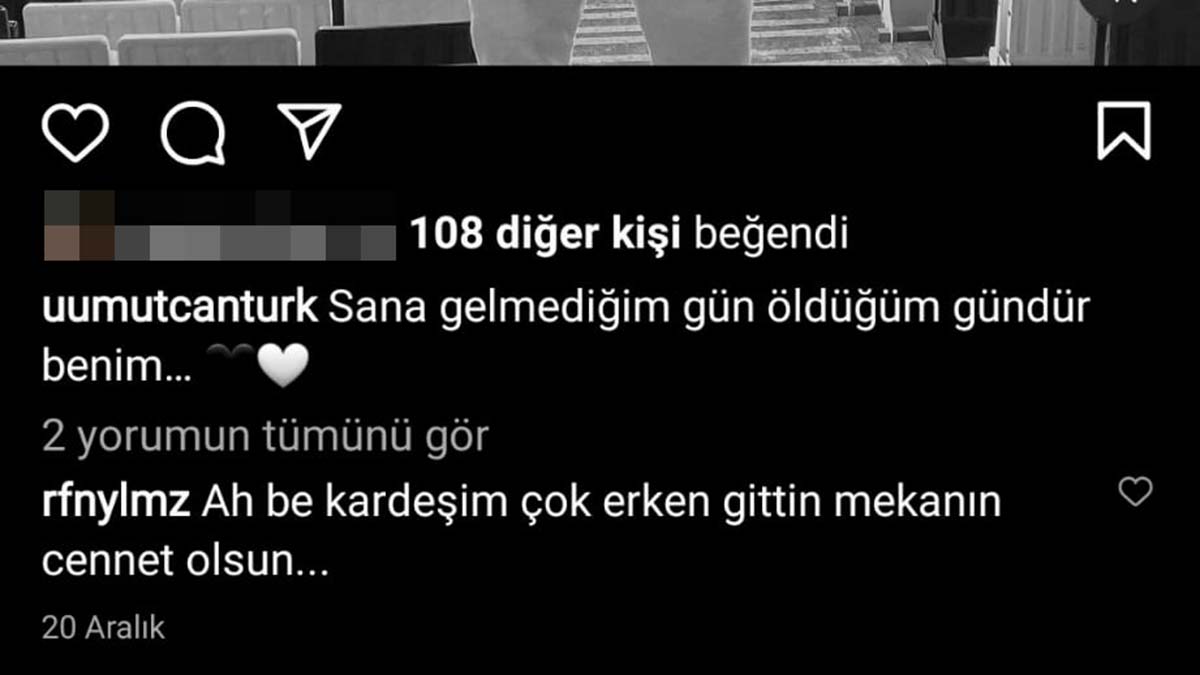This screenshot has width=1200, height=675.
Task: Click the 20 Aralık post date
Action: (103, 628)
